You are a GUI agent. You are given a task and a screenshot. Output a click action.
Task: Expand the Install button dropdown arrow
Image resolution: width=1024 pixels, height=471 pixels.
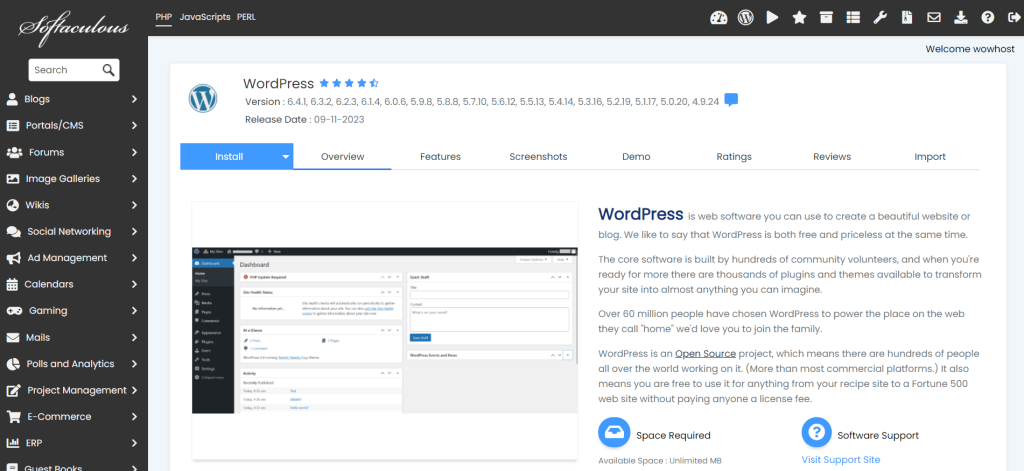(x=285, y=157)
